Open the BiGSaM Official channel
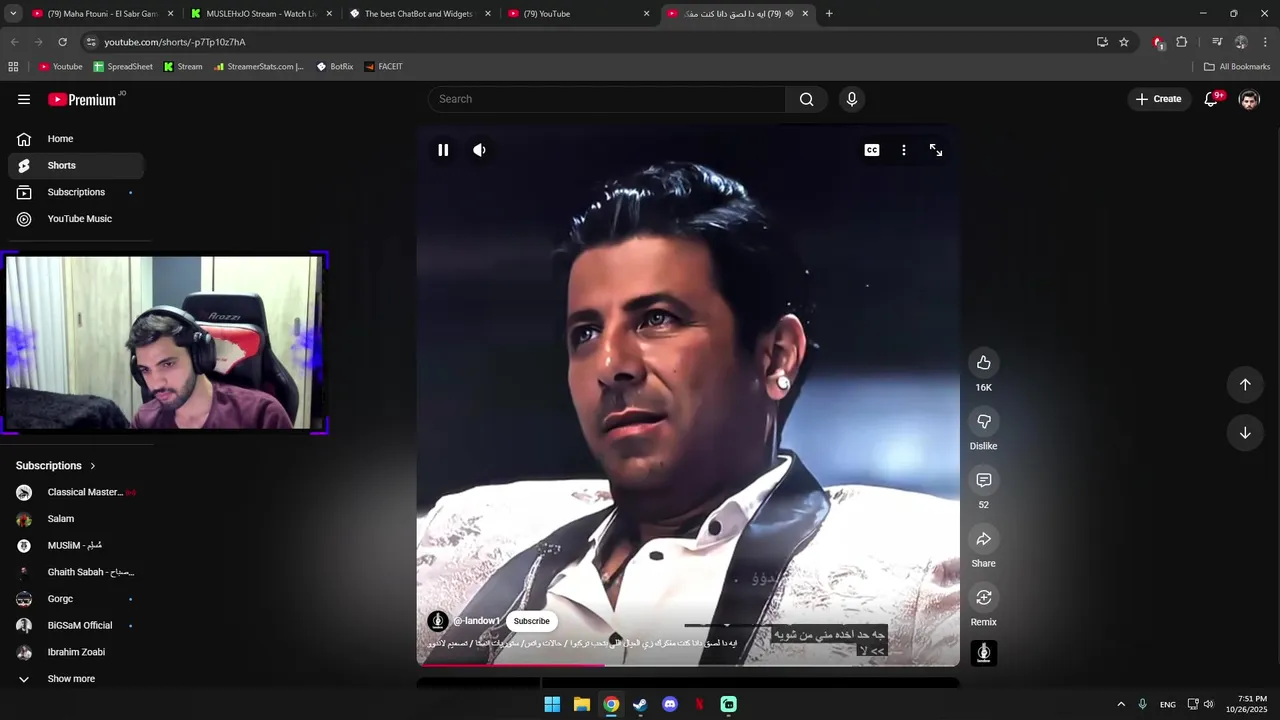Viewport: 1280px width, 720px height. tap(76, 626)
